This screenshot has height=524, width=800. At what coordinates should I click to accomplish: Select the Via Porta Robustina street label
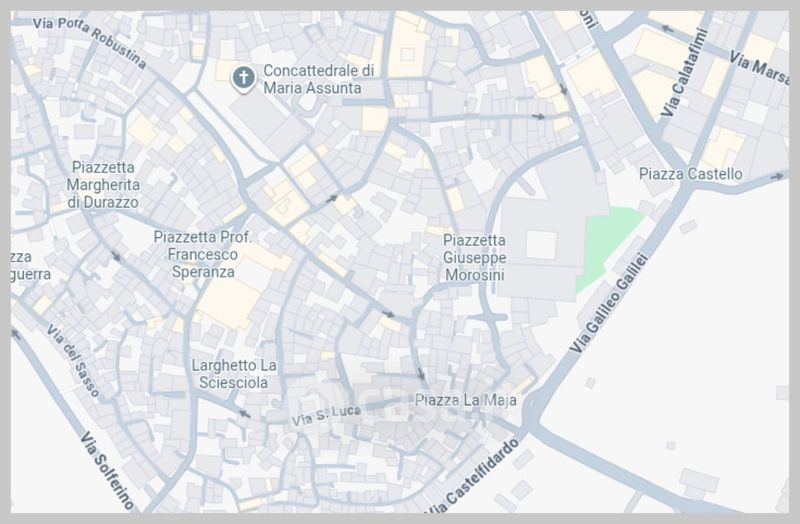point(90,41)
